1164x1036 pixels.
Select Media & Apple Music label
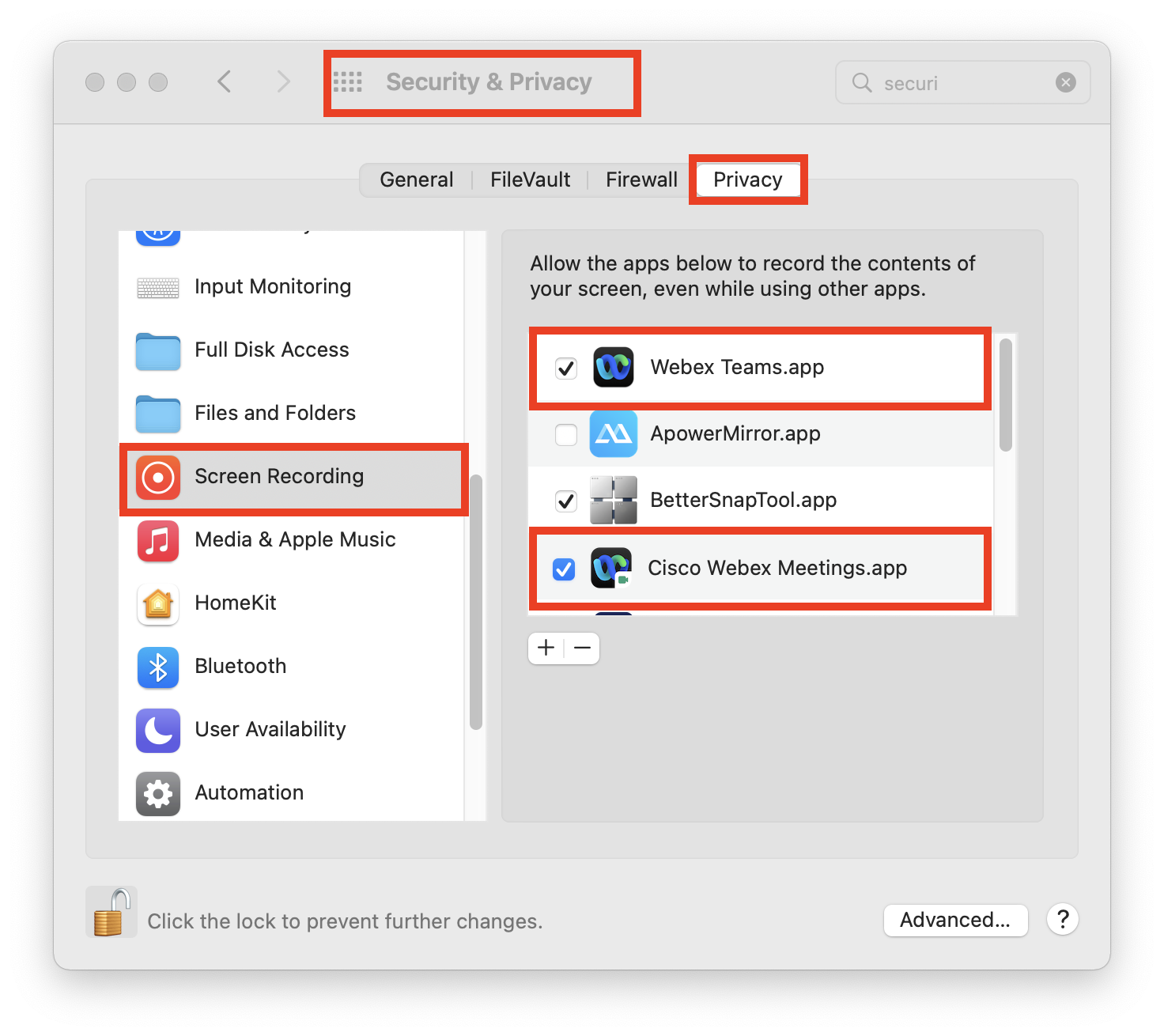[295, 539]
